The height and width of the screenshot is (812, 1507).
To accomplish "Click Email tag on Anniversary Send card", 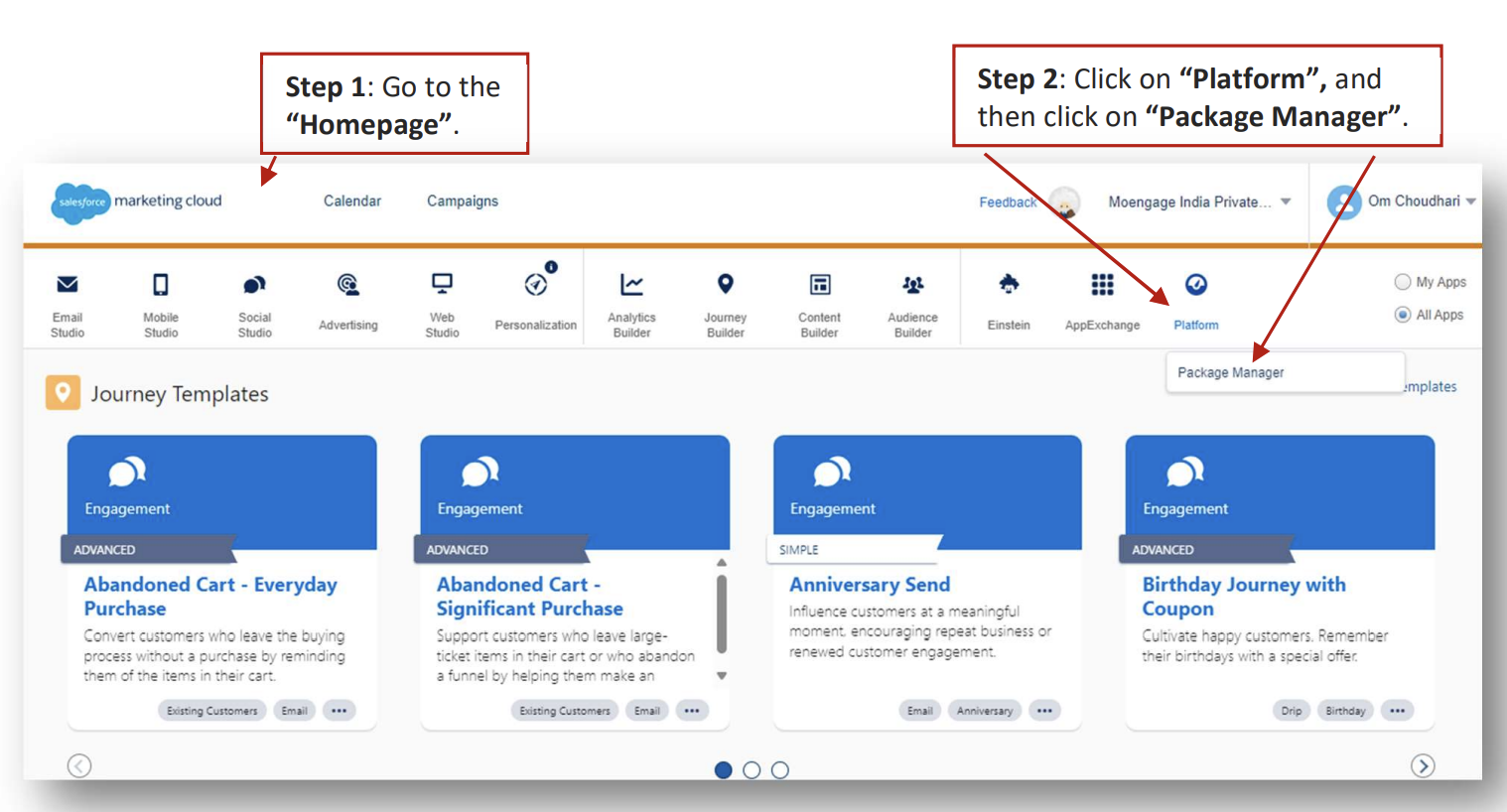I will tap(920, 711).
